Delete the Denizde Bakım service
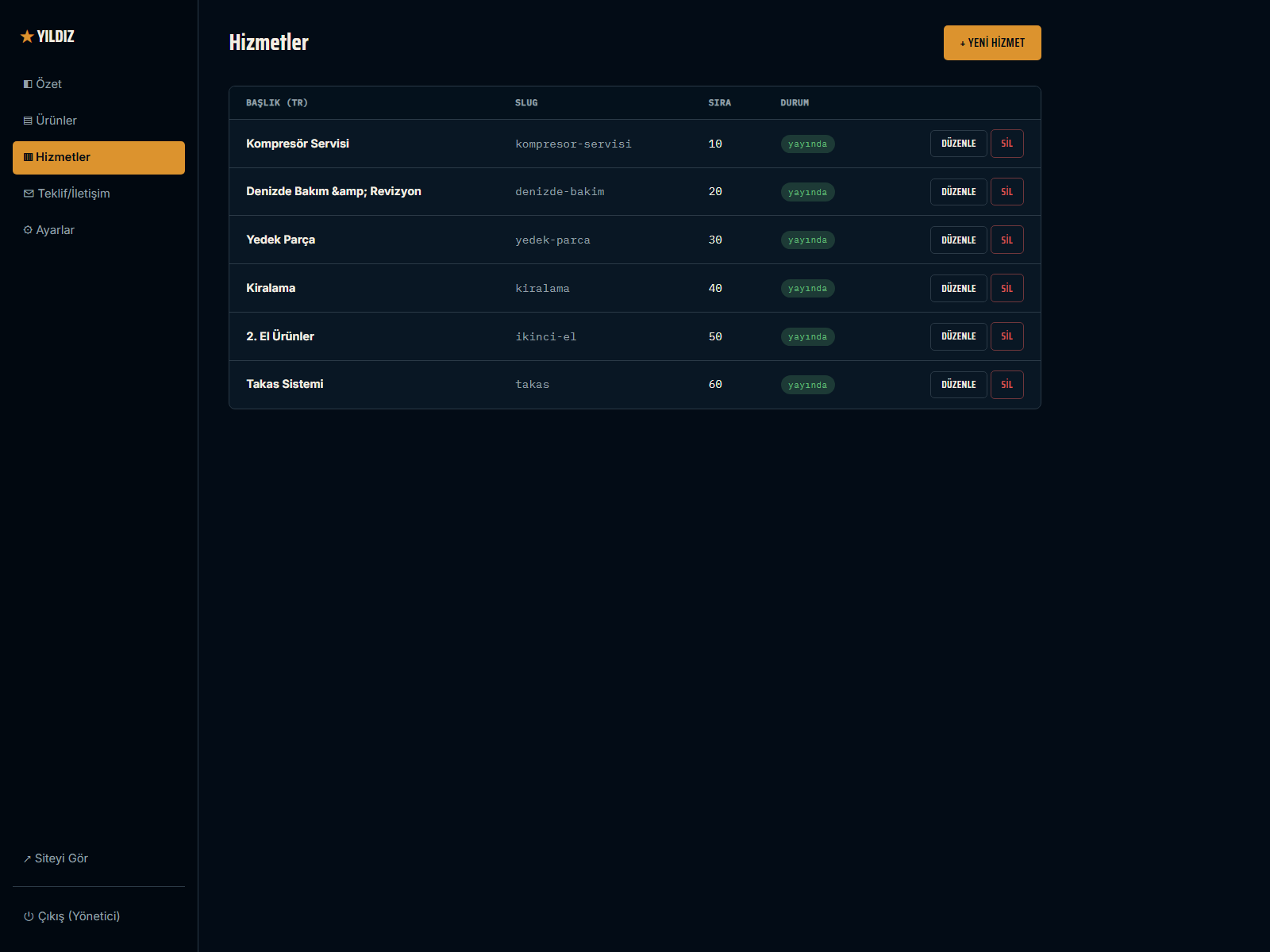Viewport: 1270px width, 952px height. pyautogui.click(x=1006, y=192)
